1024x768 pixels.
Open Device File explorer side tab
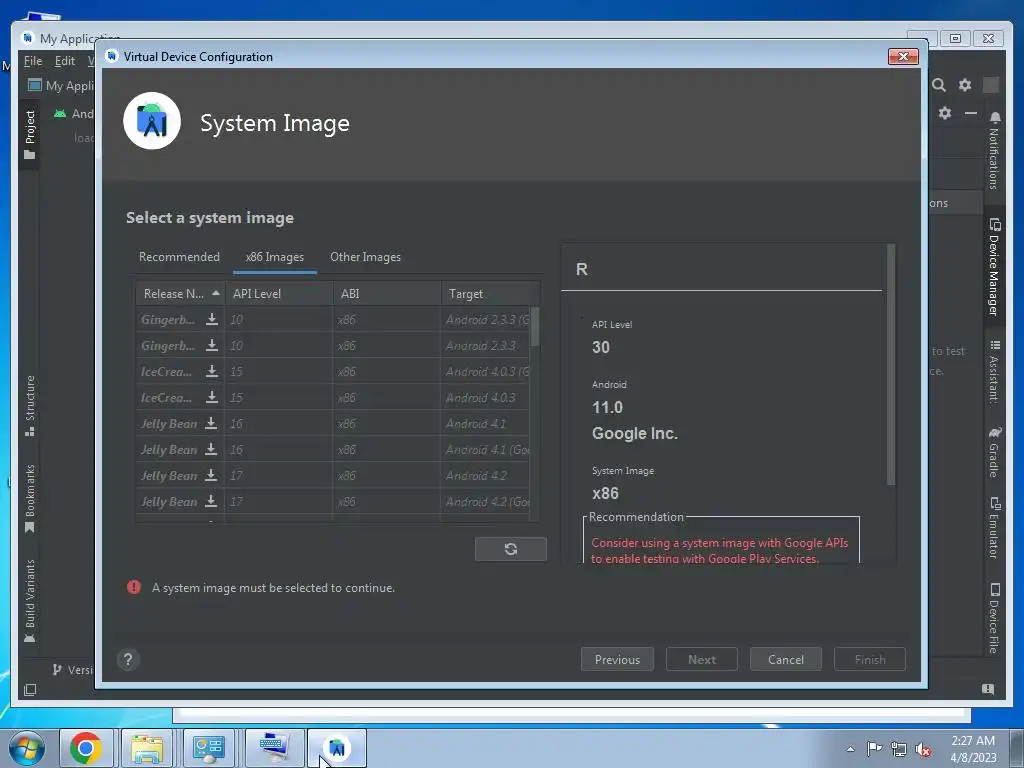pyautogui.click(x=994, y=618)
